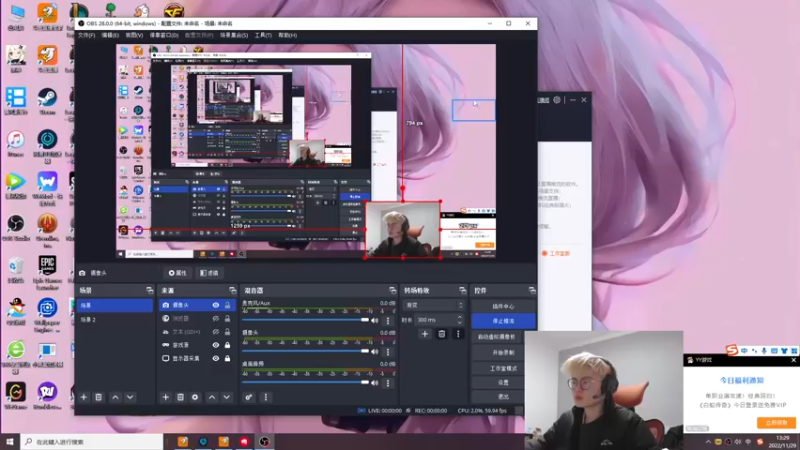Viewport: 800px width, 450px height.
Task: Mute the 桌面音频 speaker icon
Action: pyautogui.click(x=375, y=383)
